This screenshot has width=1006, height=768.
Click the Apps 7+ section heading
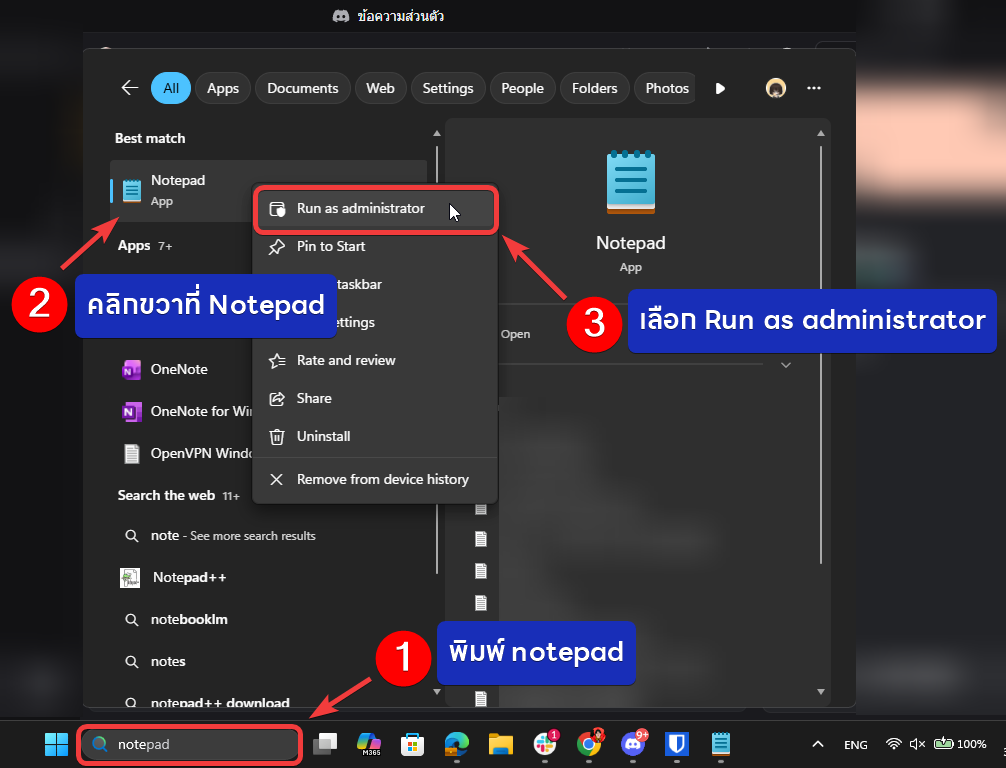145,246
